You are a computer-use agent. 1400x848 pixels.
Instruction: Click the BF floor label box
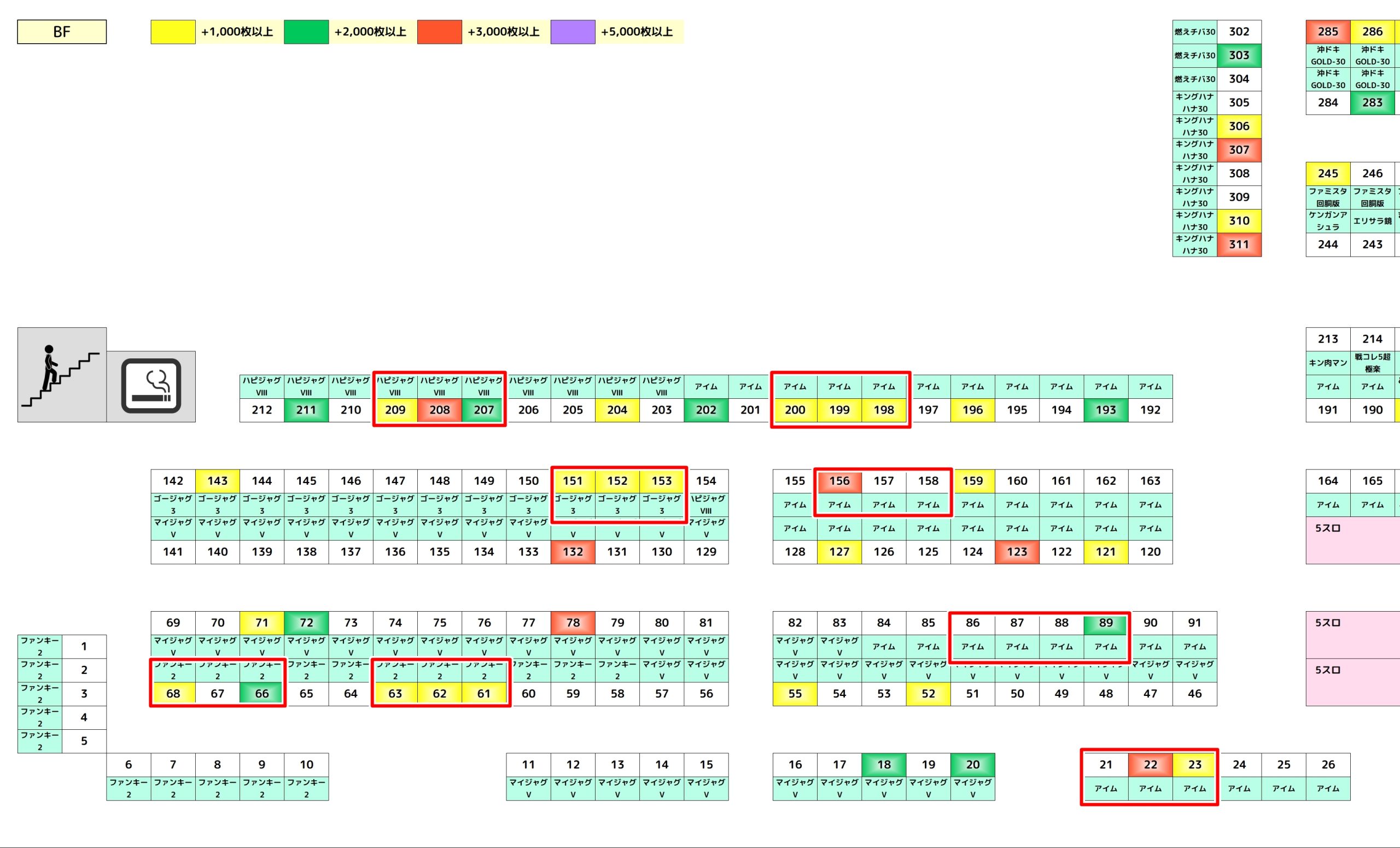[x=61, y=32]
